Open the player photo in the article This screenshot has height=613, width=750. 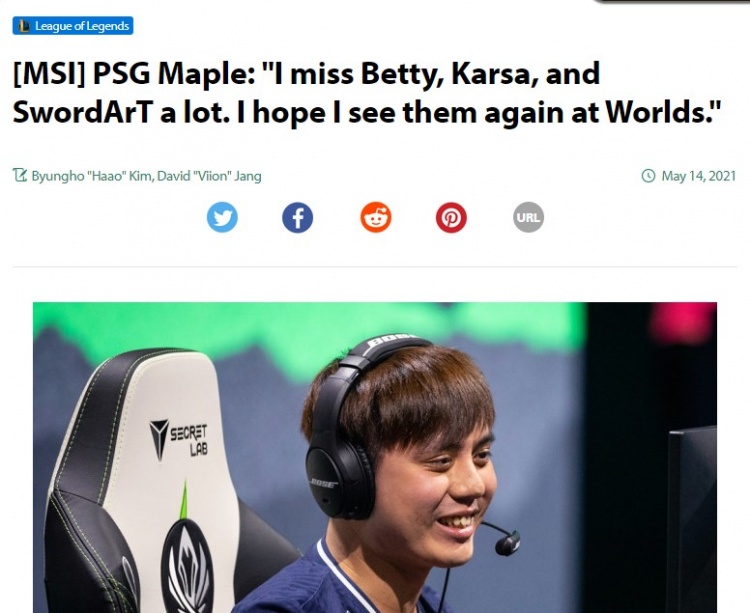point(375,457)
